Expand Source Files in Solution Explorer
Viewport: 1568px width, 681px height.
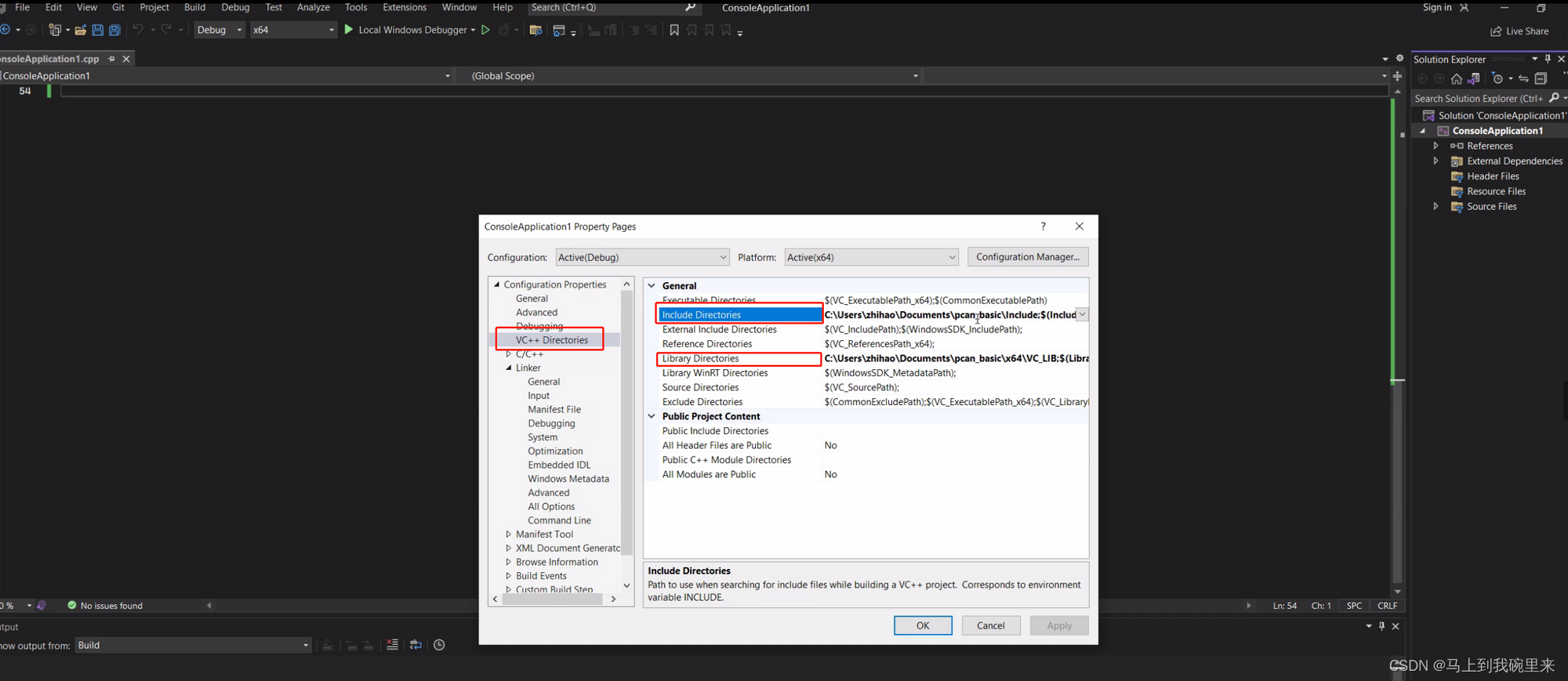pos(1436,206)
